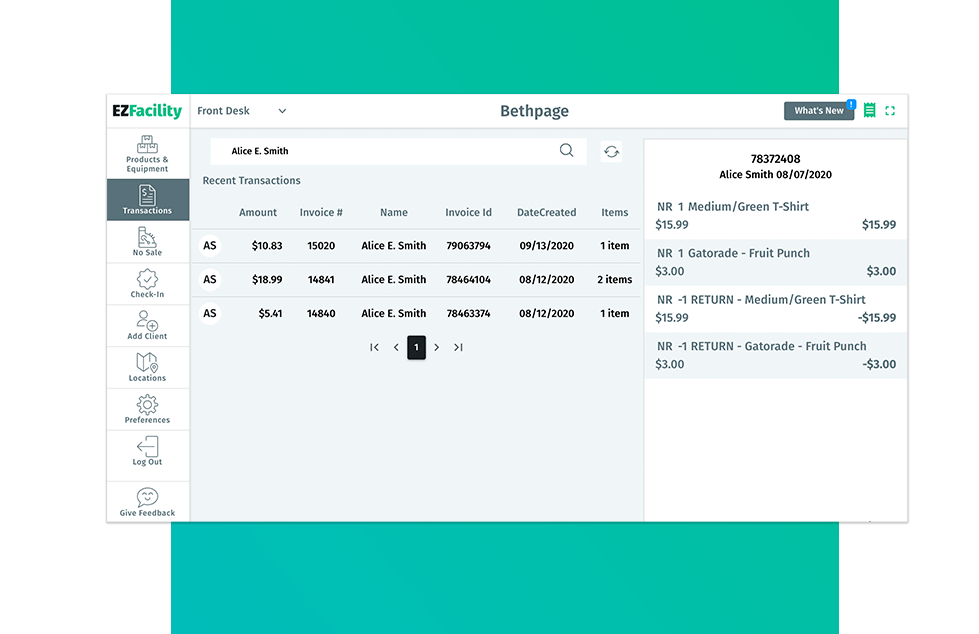Open the green receipt icon
The image size is (979, 634).
pyautogui.click(x=870, y=111)
